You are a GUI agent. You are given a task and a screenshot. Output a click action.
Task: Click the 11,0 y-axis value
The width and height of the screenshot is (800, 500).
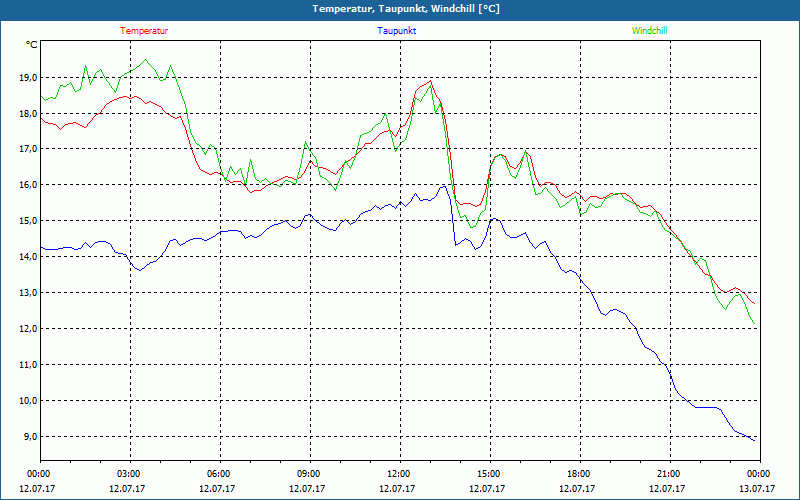click(29, 365)
